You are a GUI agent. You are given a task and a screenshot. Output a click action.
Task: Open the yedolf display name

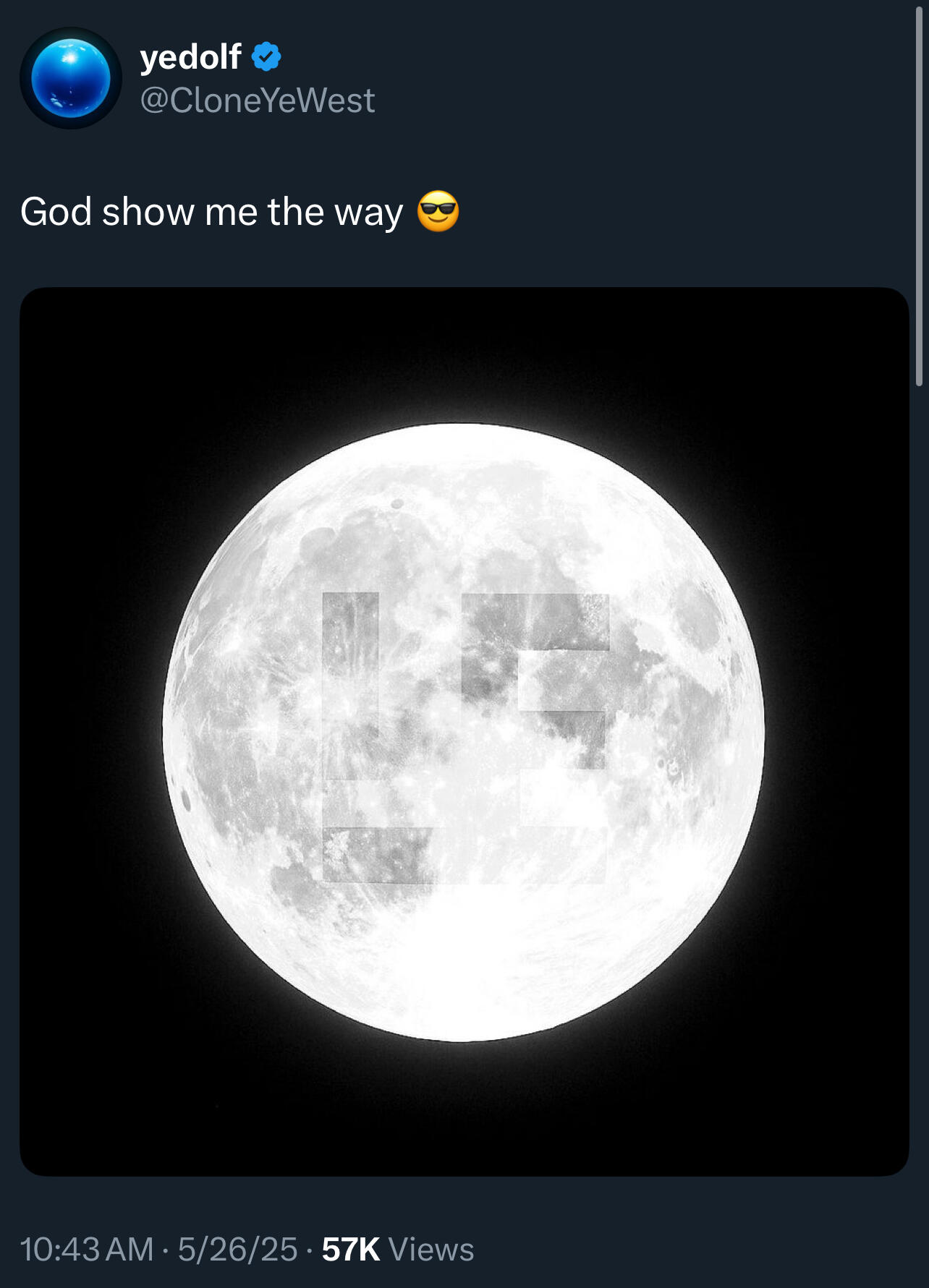(x=190, y=56)
